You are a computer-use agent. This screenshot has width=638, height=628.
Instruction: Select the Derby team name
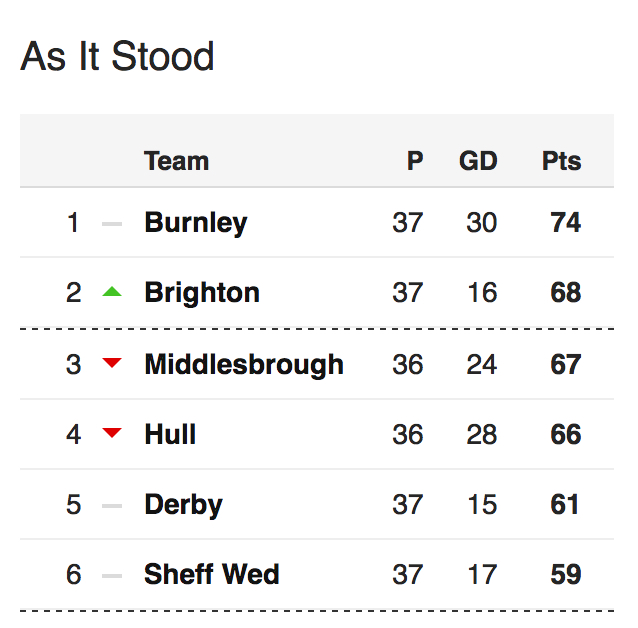184,505
